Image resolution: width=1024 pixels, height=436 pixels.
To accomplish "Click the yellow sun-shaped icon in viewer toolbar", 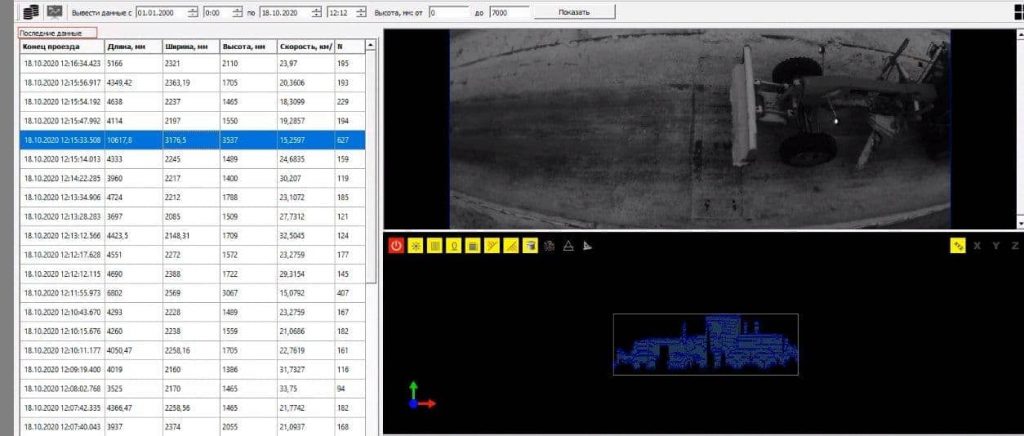I will (415, 245).
